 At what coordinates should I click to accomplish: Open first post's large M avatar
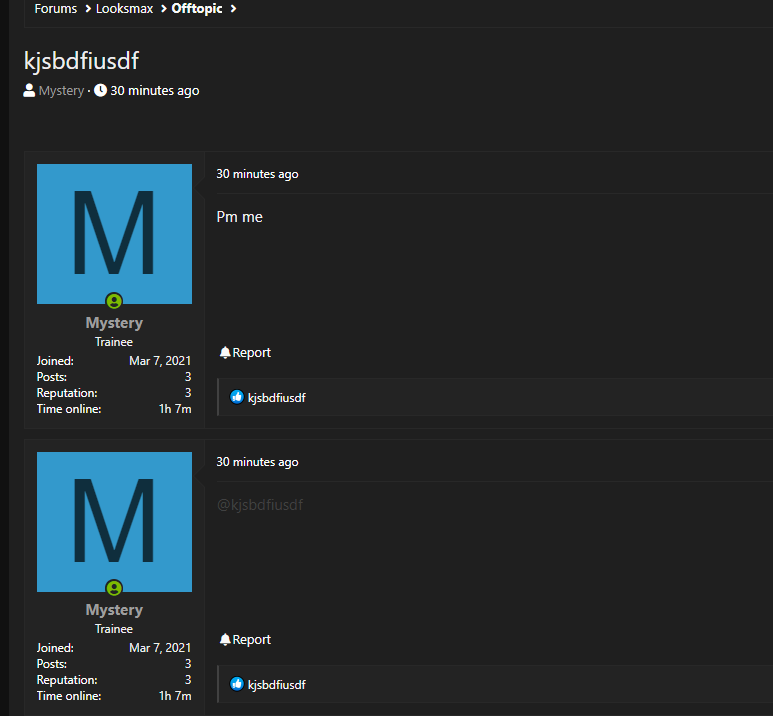114,234
